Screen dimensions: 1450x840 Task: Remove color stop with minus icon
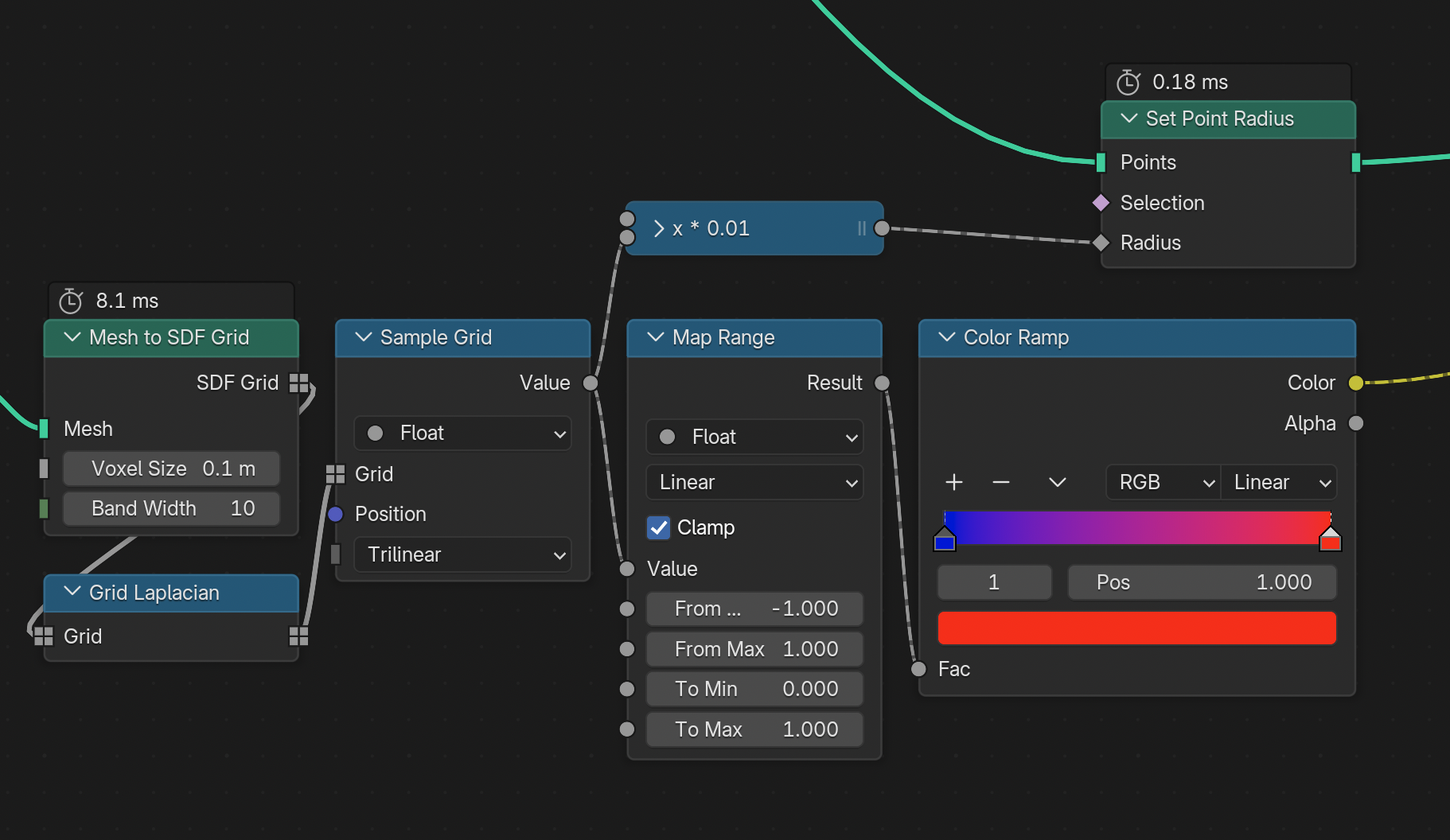1001,482
